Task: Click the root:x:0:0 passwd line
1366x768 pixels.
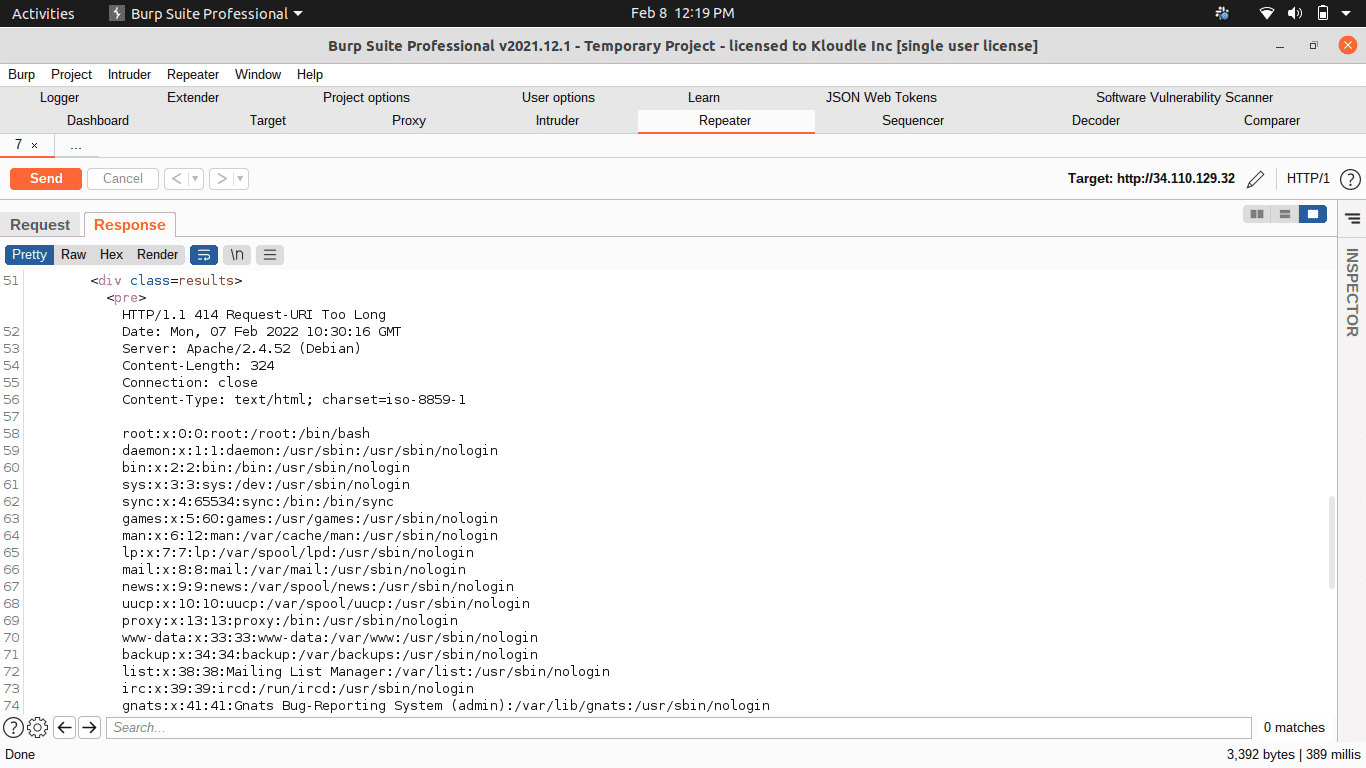Action: point(246,434)
